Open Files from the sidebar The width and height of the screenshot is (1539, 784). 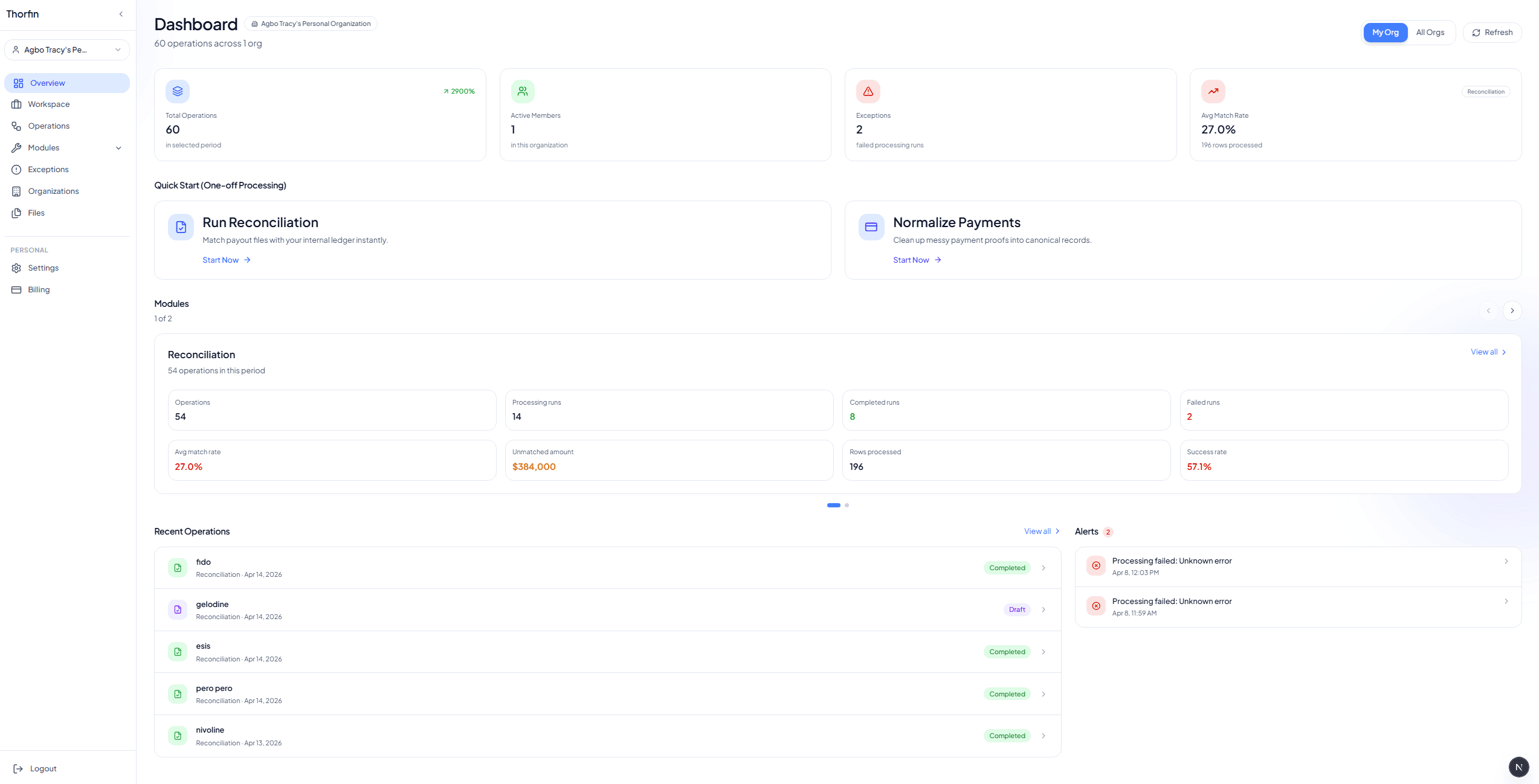click(67, 213)
